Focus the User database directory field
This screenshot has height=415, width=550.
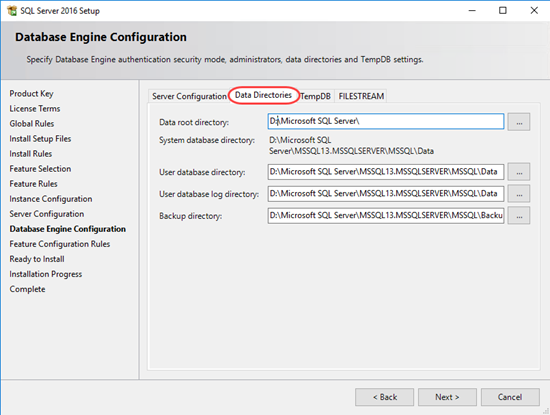pos(386,172)
